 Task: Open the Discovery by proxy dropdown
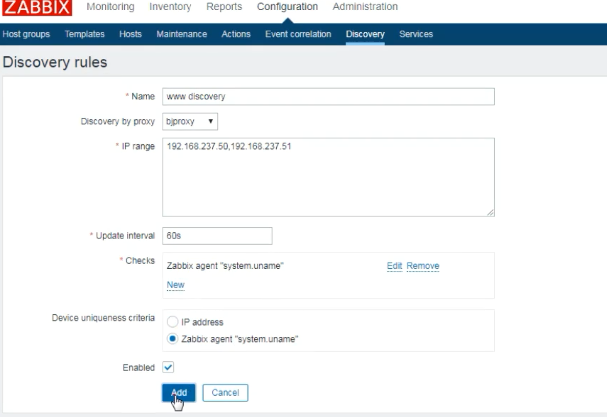click(x=190, y=121)
